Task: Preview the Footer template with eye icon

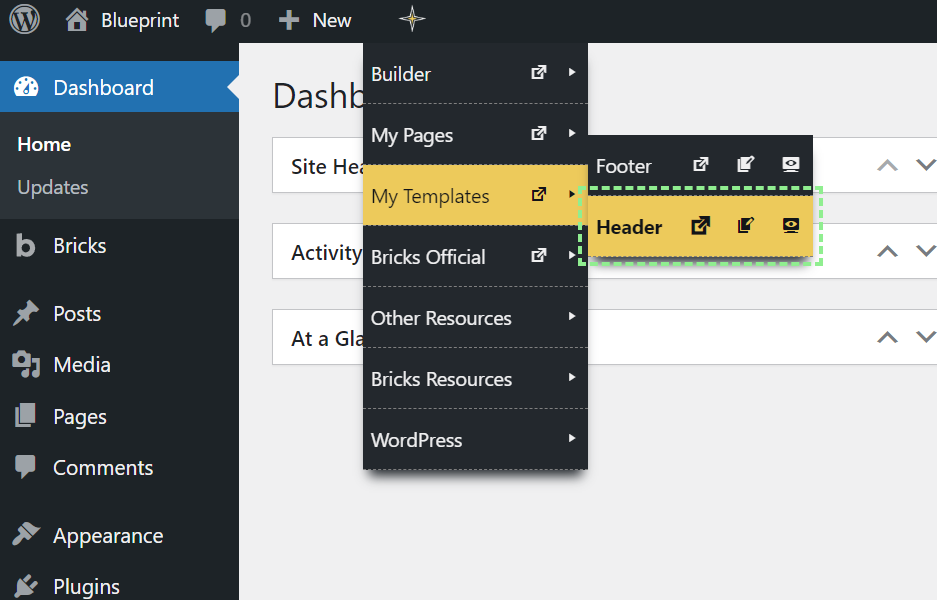Action: coord(791,165)
